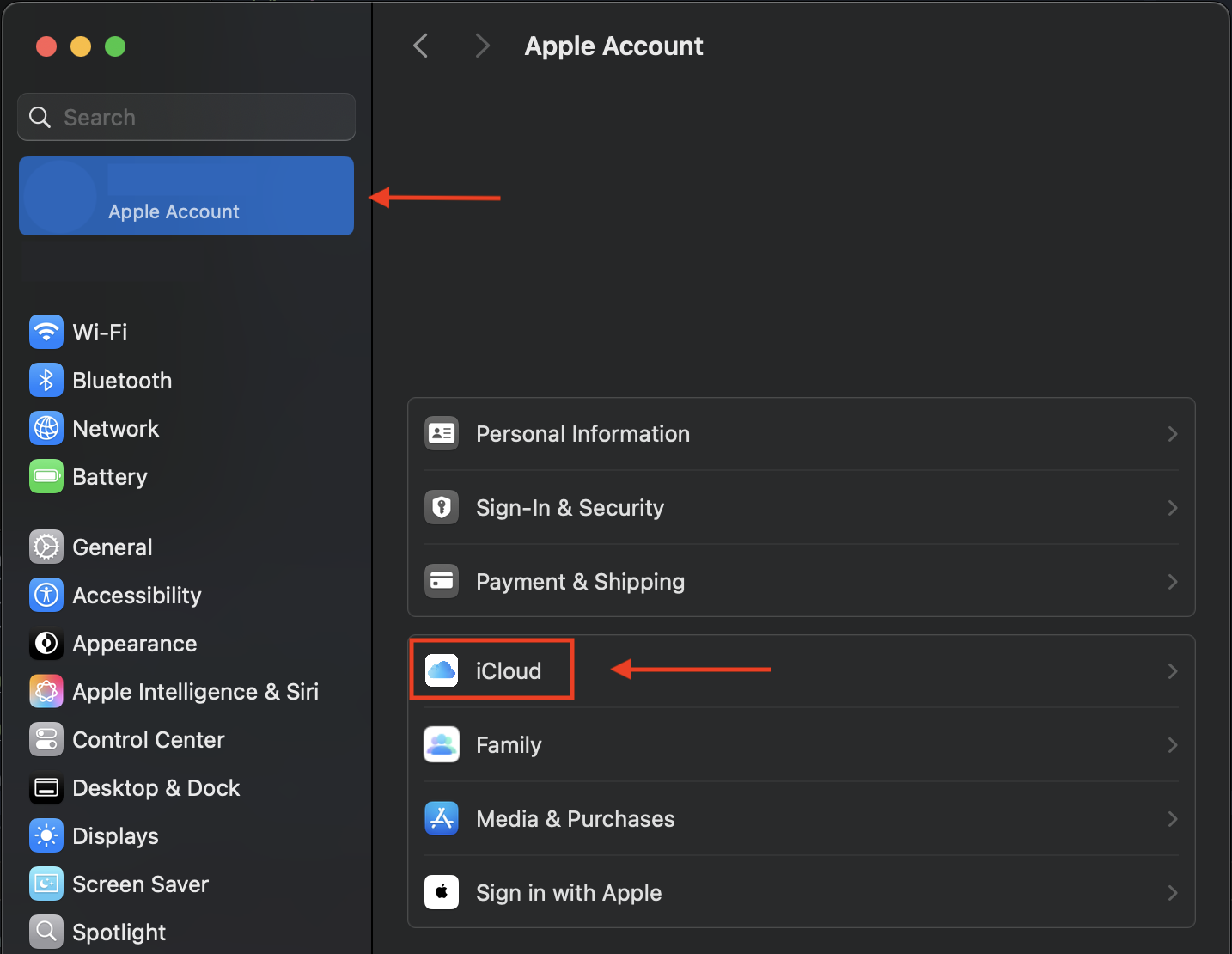Open Media & Purchases via the App Store icon

tap(441, 818)
